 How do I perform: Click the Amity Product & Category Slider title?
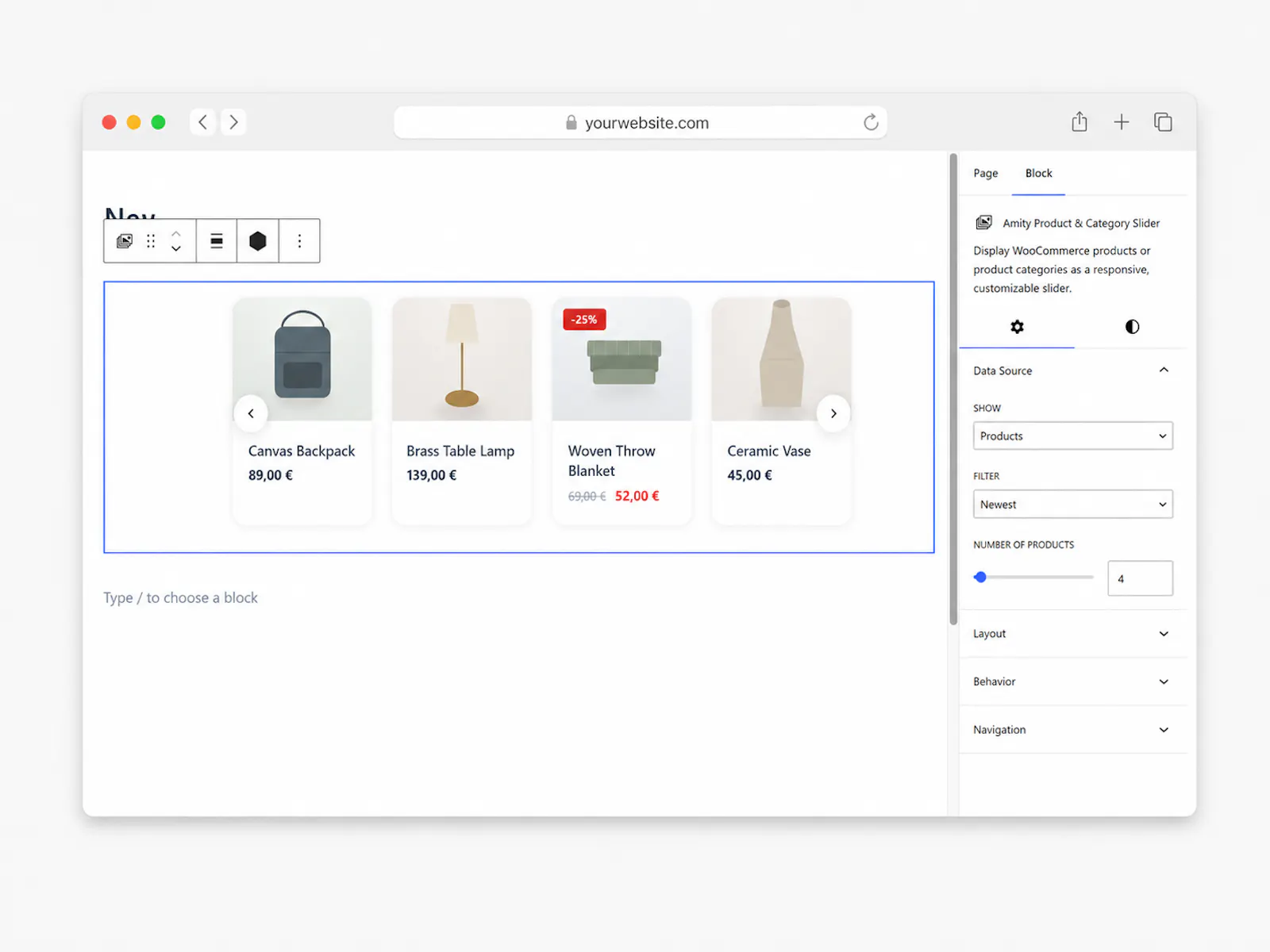[1081, 223]
